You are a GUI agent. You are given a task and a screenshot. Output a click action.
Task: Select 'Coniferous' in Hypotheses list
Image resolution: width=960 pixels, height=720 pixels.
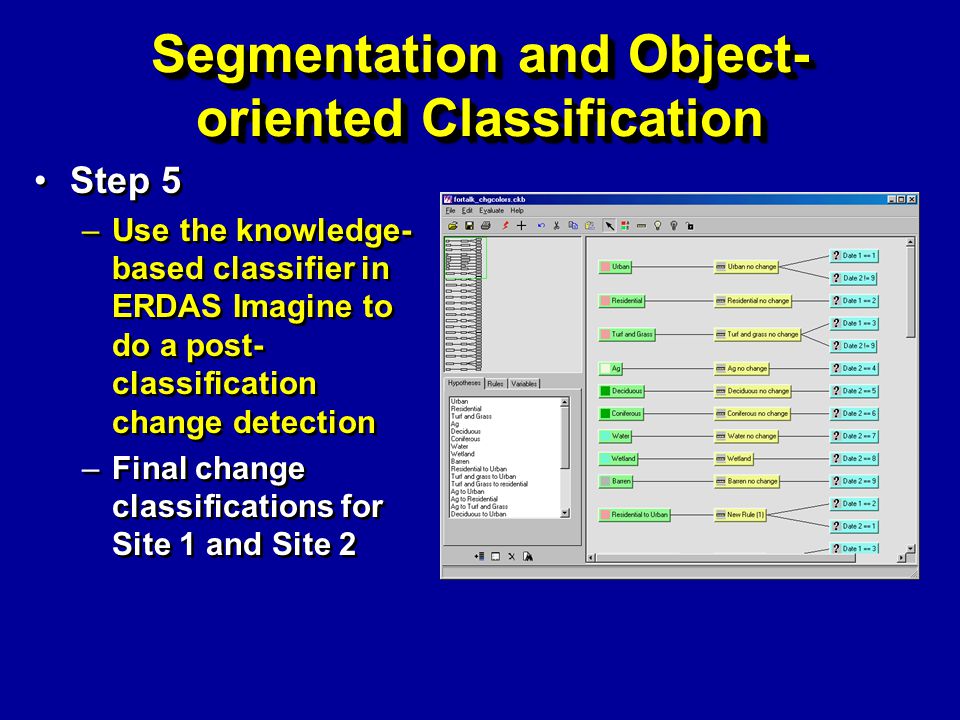(466, 439)
